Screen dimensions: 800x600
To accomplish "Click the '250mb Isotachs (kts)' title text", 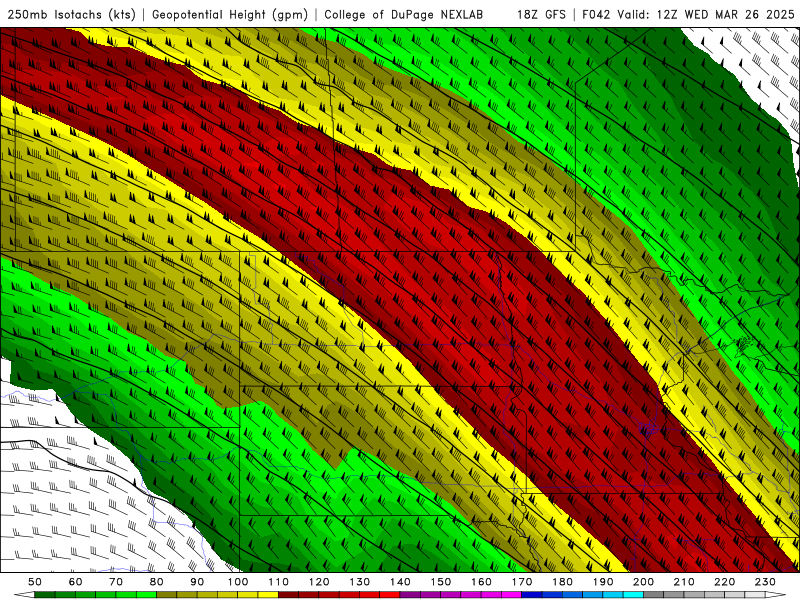I will 71,15.
